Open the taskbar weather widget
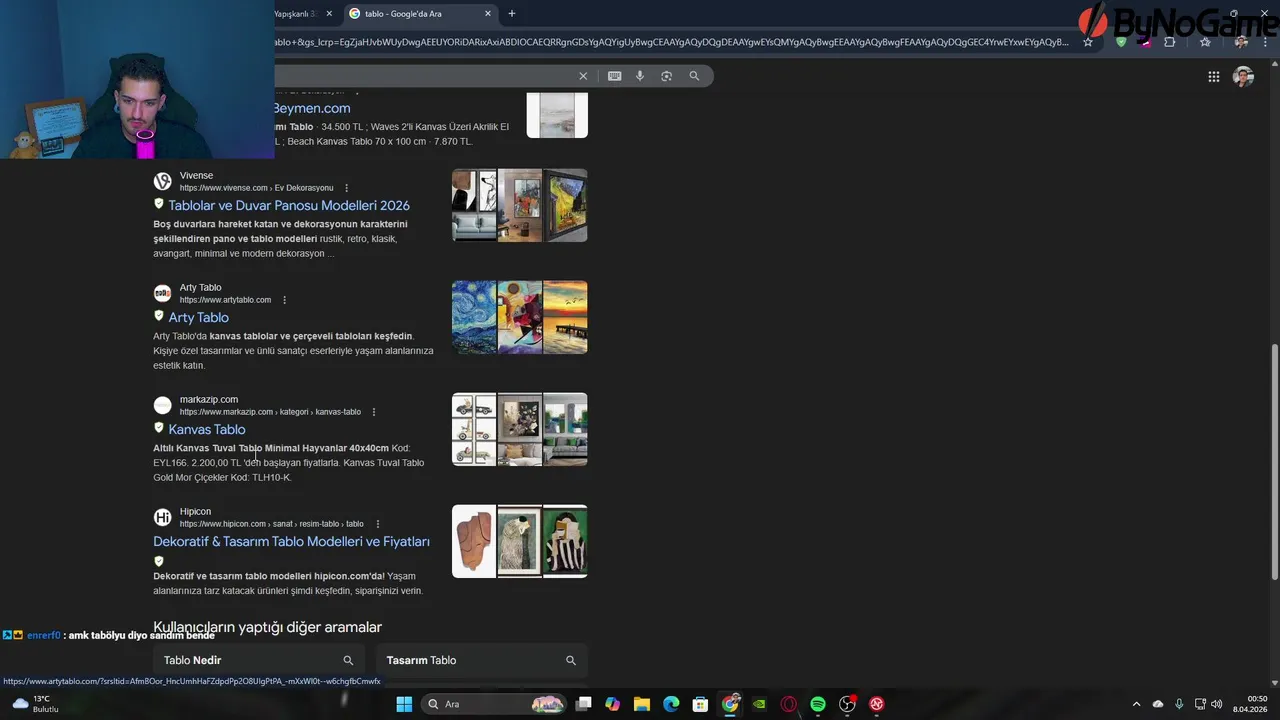The width and height of the screenshot is (1280, 720). pos(36,704)
